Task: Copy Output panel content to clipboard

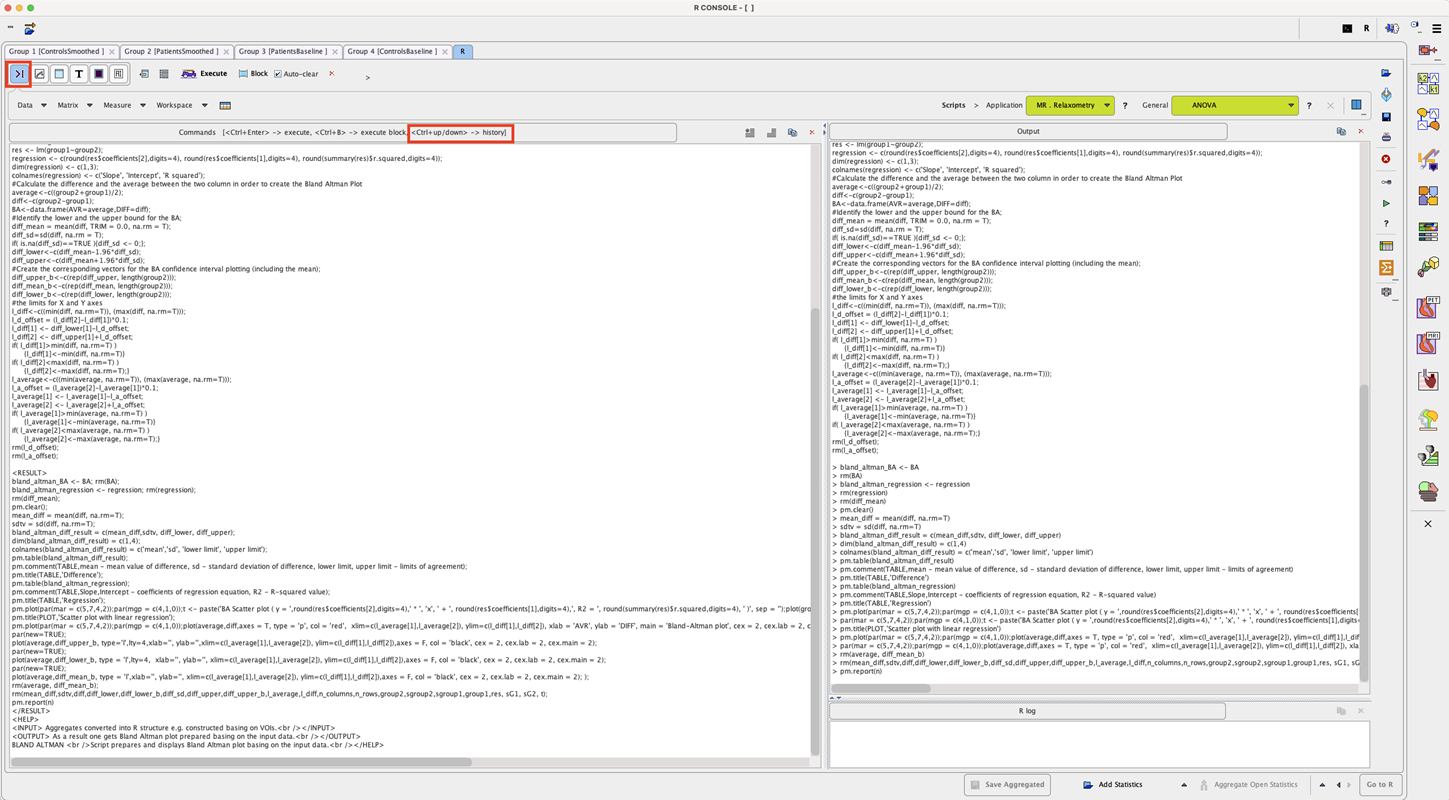Action: pyautogui.click(x=1341, y=131)
